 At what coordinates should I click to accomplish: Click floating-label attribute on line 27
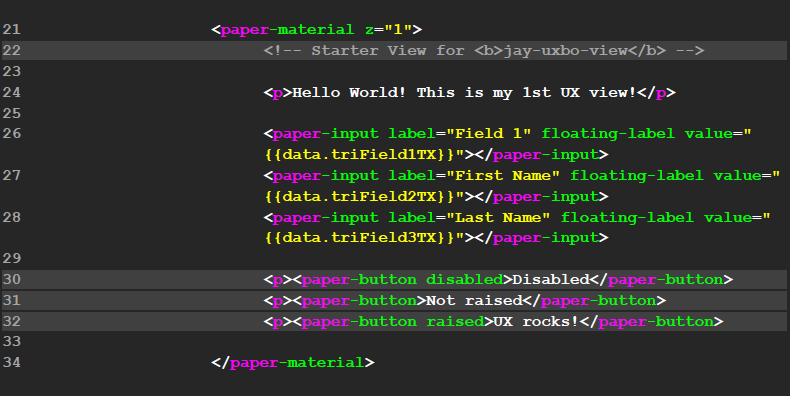(x=637, y=176)
